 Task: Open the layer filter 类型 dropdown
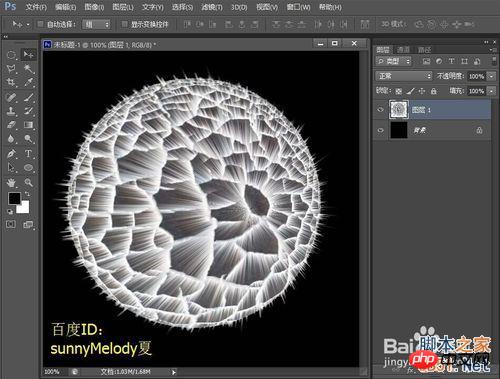point(393,61)
